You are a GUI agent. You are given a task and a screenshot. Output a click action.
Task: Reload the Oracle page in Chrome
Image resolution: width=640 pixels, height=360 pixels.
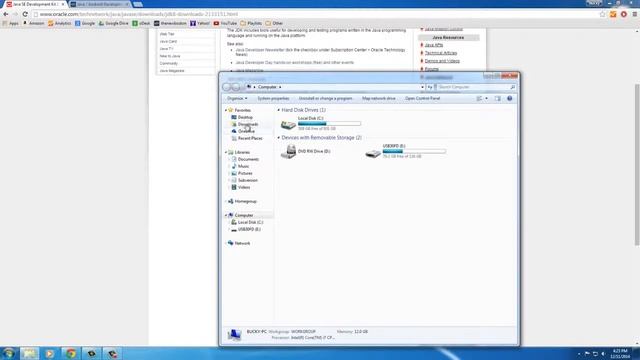pyautogui.click(x=25, y=14)
